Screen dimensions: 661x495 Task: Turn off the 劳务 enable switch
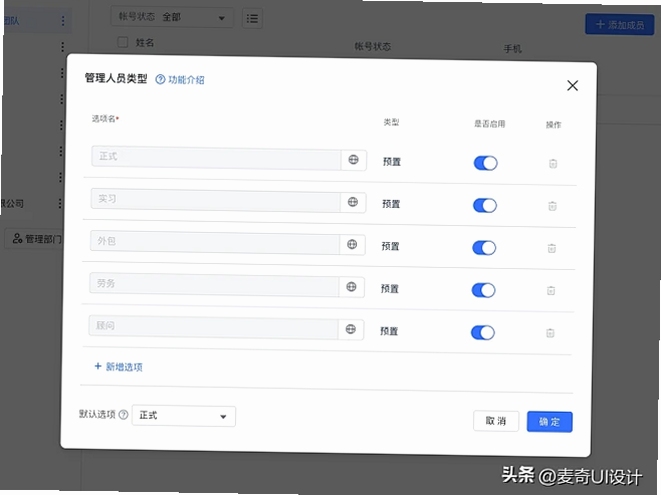pyautogui.click(x=483, y=290)
